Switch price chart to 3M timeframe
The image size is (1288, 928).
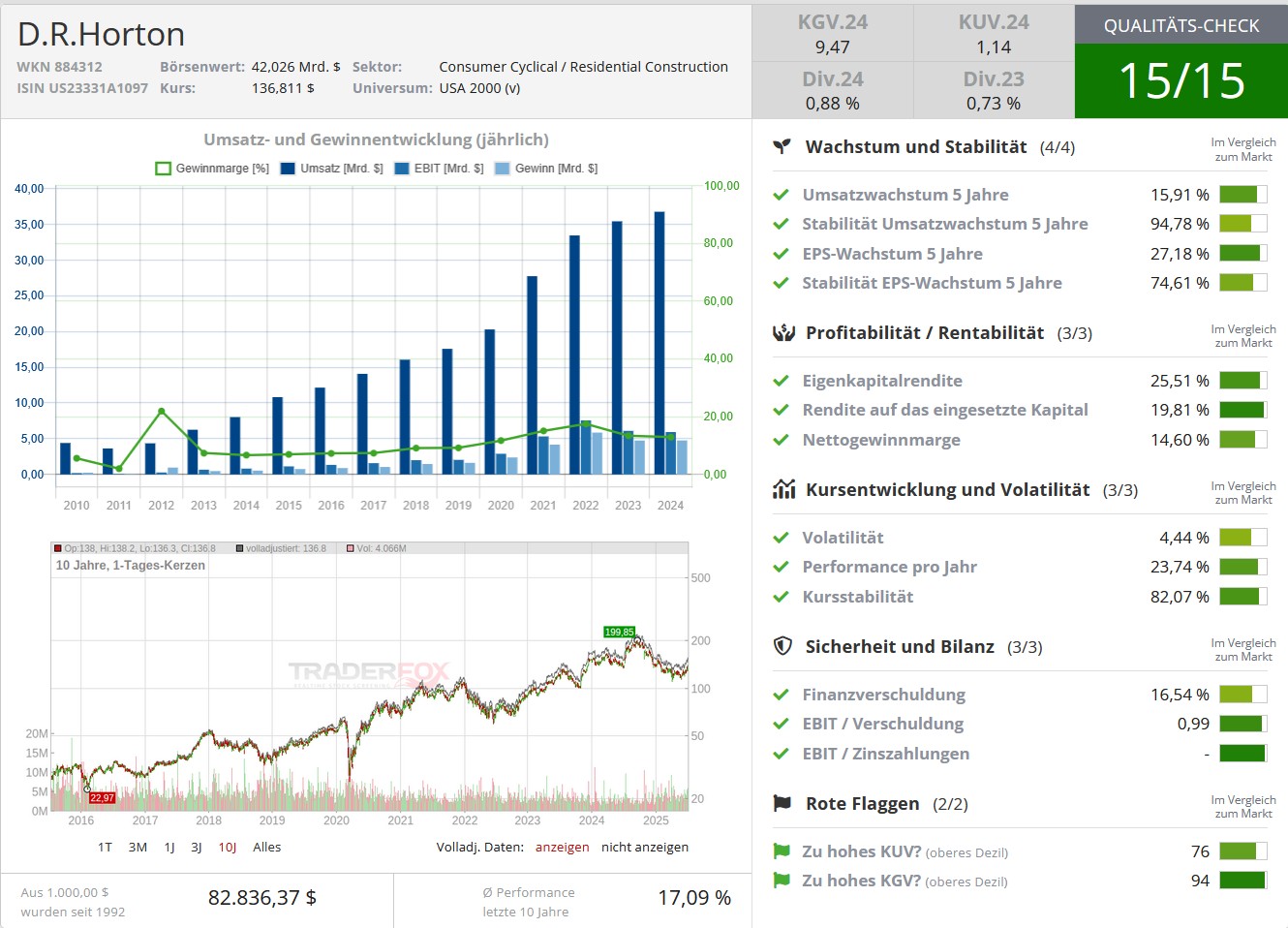pyautogui.click(x=138, y=847)
